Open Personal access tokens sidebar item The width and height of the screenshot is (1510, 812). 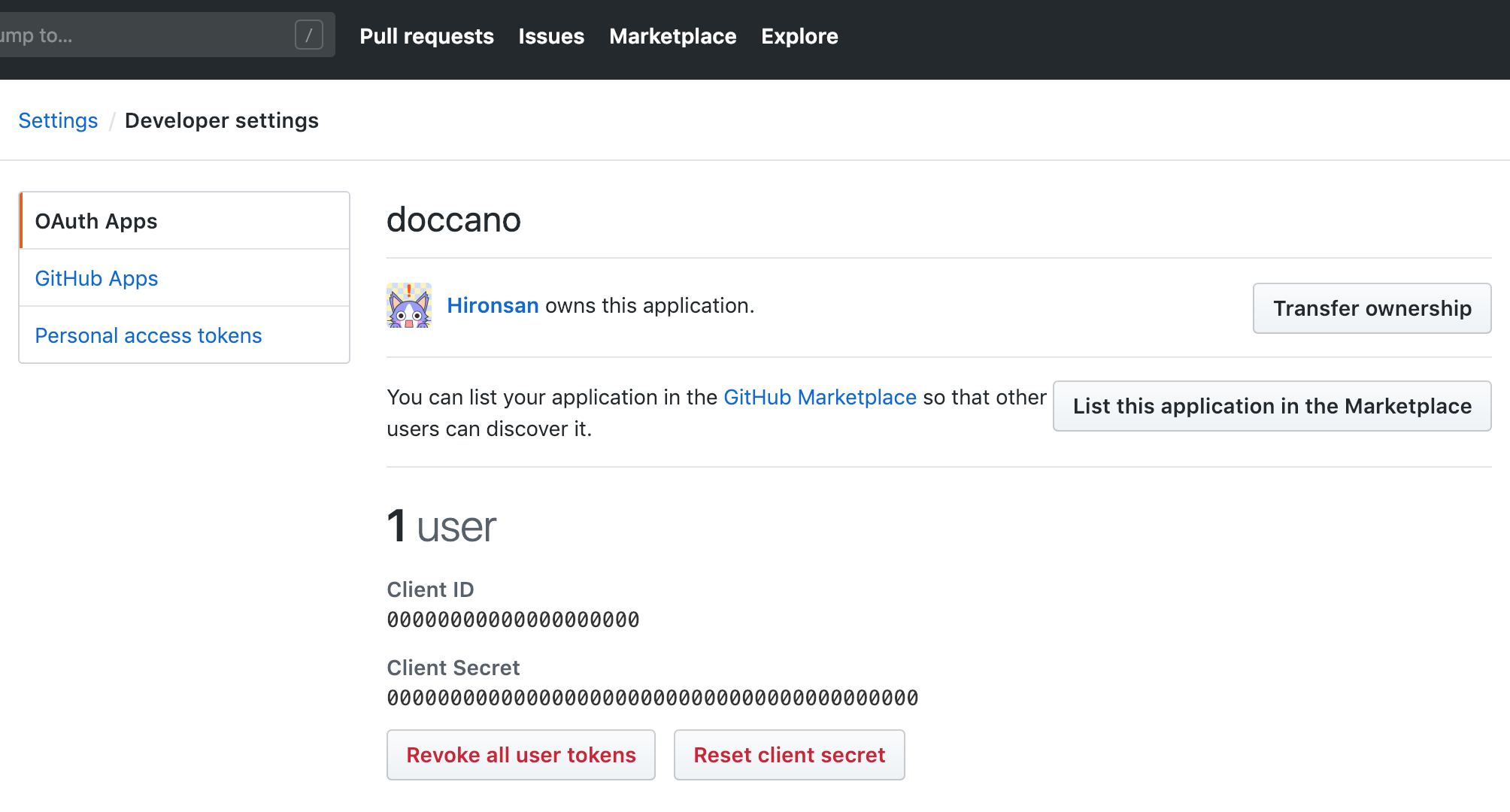click(184, 335)
